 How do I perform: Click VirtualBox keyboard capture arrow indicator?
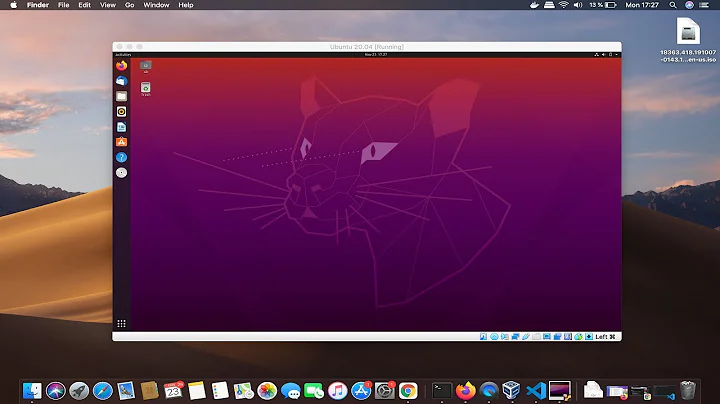tap(589, 337)
